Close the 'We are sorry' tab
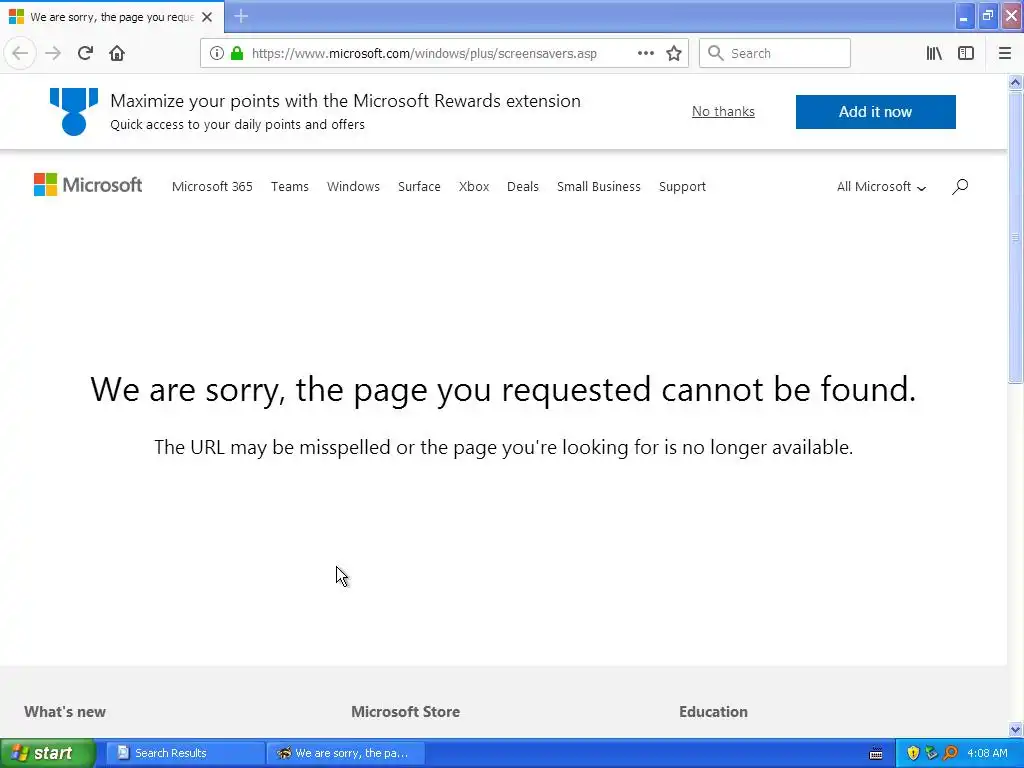The image size is (1024, 768). pyautogui.click(x=207, y=17)
